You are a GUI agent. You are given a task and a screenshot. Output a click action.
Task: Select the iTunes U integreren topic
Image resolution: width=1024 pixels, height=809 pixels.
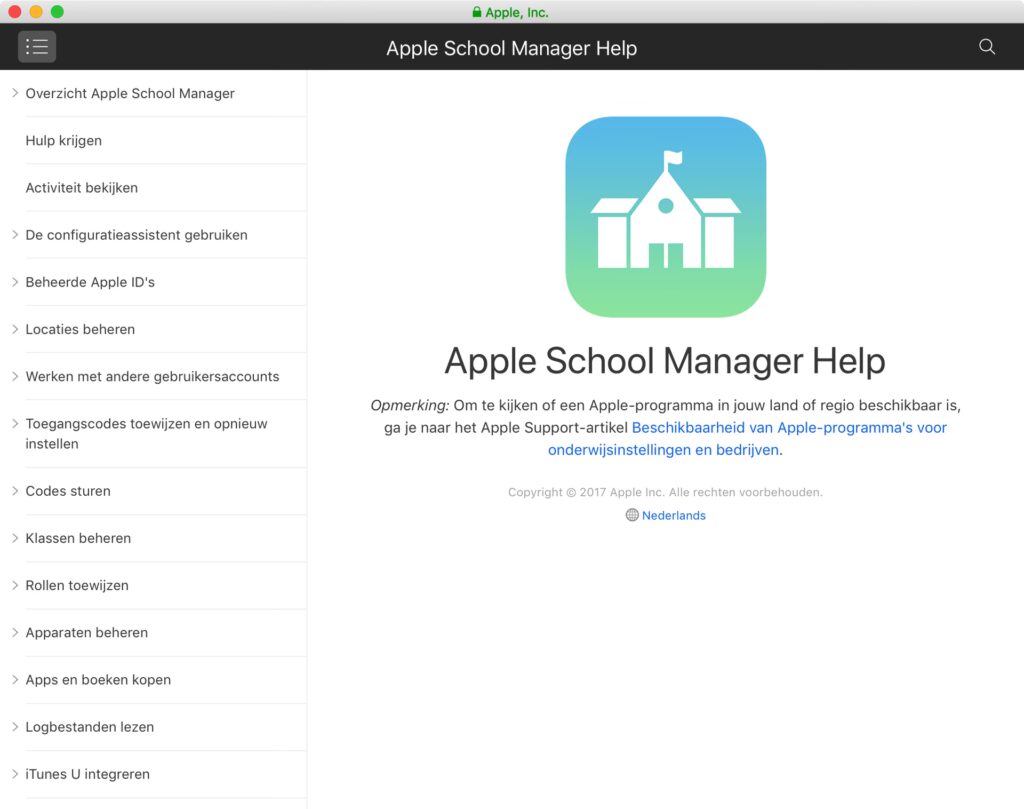coord(87,774)
